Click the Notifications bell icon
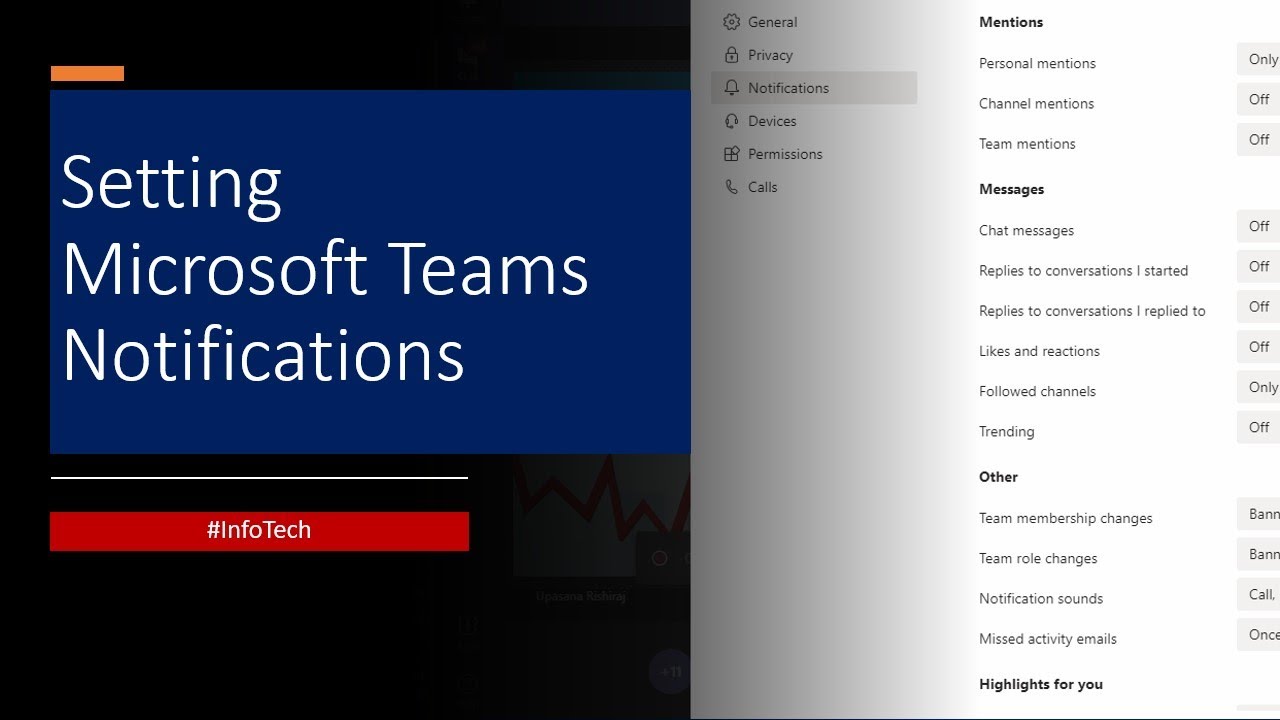This screenshot has width=1280, height=720. click(x=731, y=88)
